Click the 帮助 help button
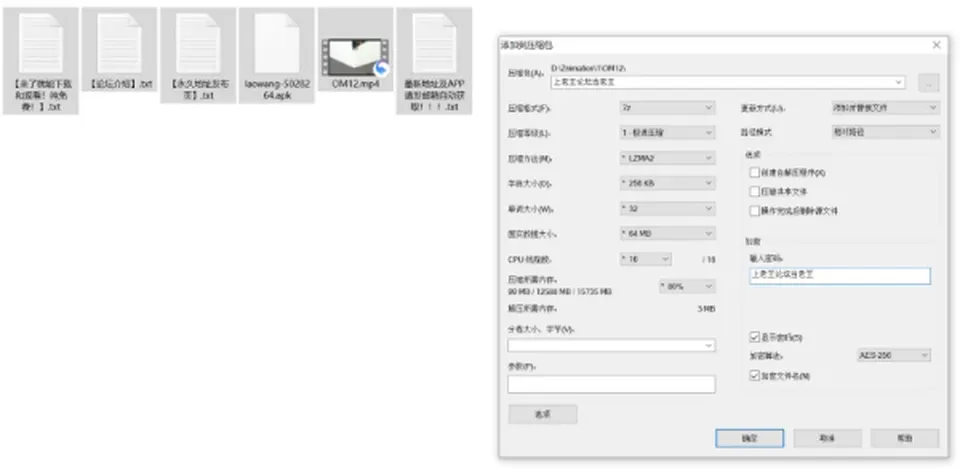 pyautogui.click(x=905, y=438)
